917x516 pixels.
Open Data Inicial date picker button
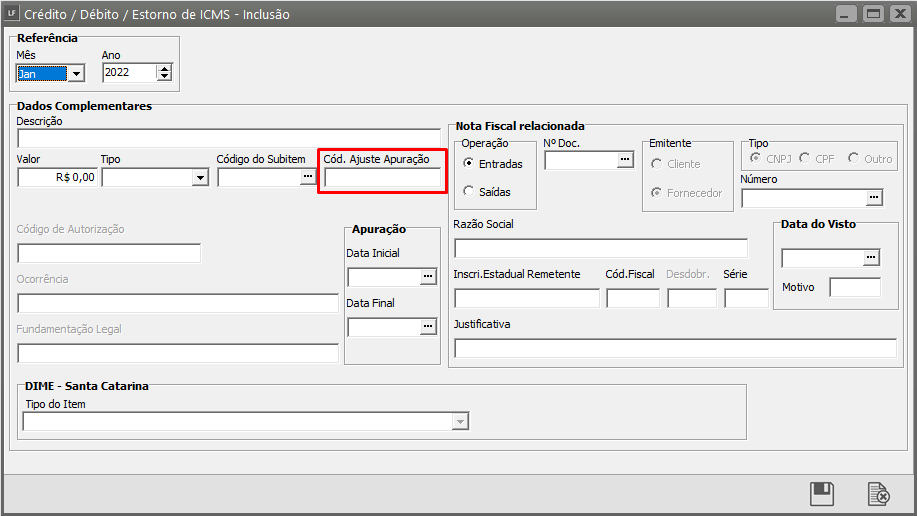[x=427, y=276]
